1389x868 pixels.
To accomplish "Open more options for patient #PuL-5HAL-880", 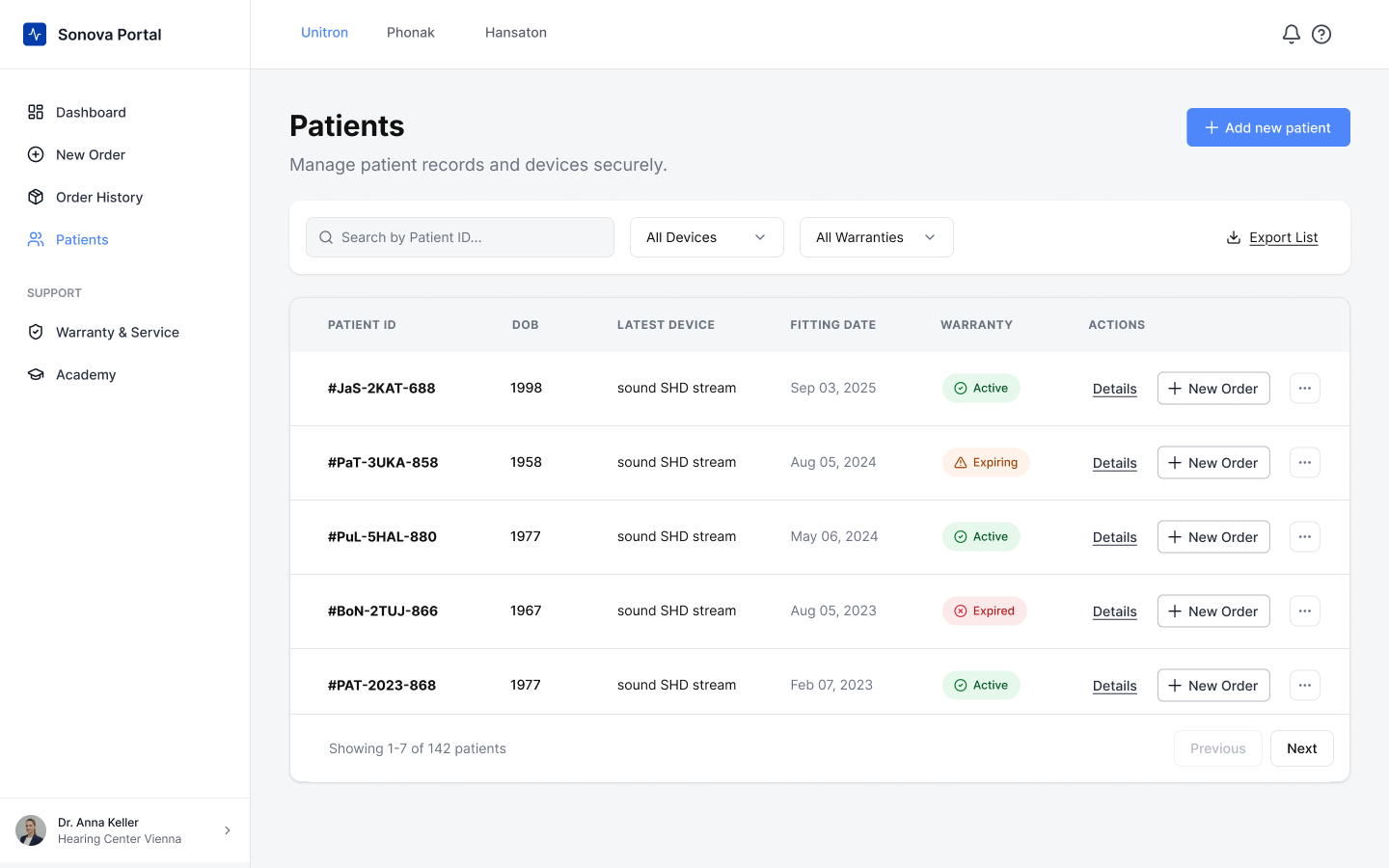I will 1305,537.
